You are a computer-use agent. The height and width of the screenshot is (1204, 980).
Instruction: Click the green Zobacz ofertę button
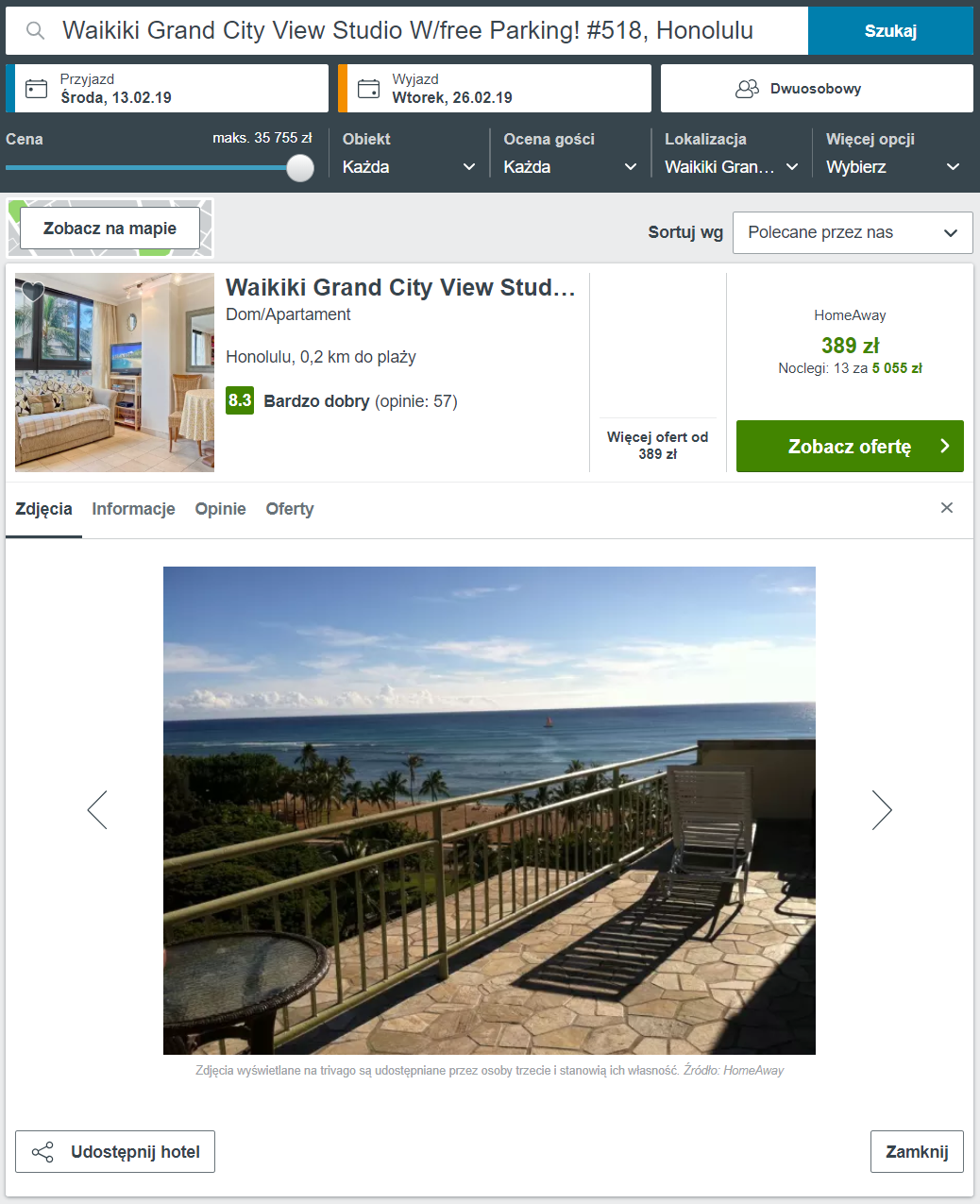point(850,446)
